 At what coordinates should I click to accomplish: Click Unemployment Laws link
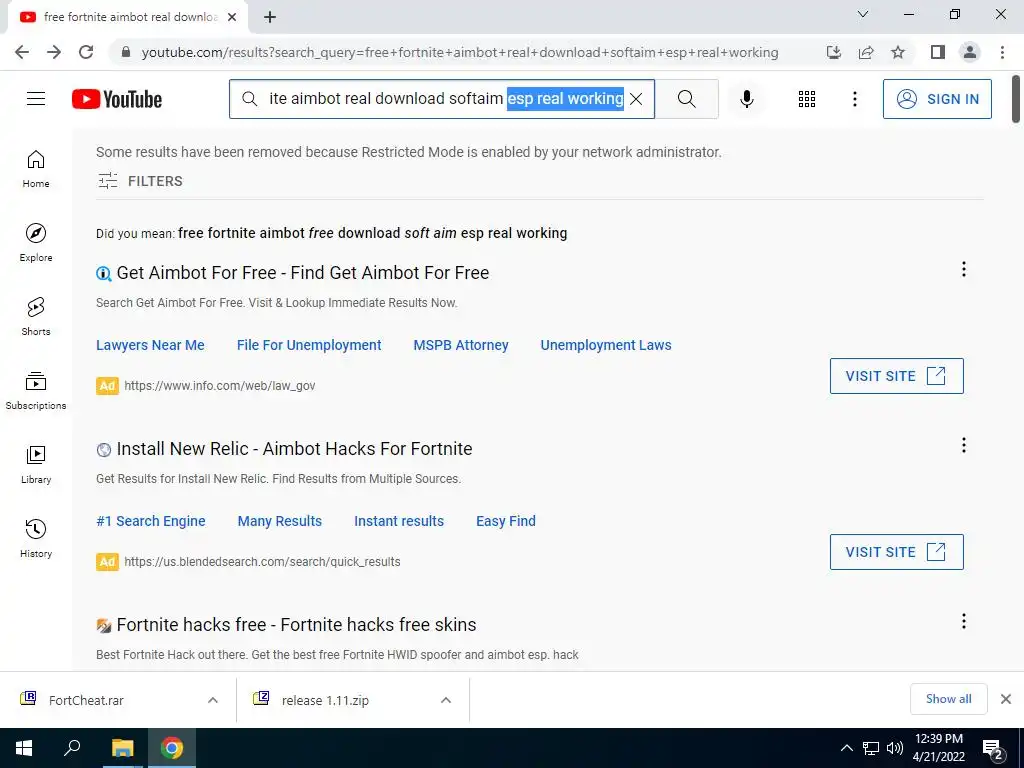[x=605, y=345]
